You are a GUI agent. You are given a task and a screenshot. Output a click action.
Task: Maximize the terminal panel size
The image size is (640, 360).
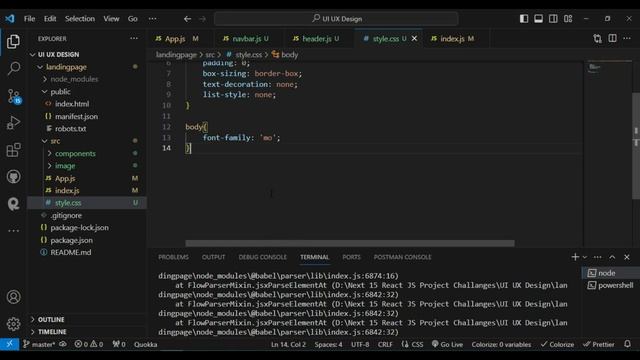tap(612, 257)
